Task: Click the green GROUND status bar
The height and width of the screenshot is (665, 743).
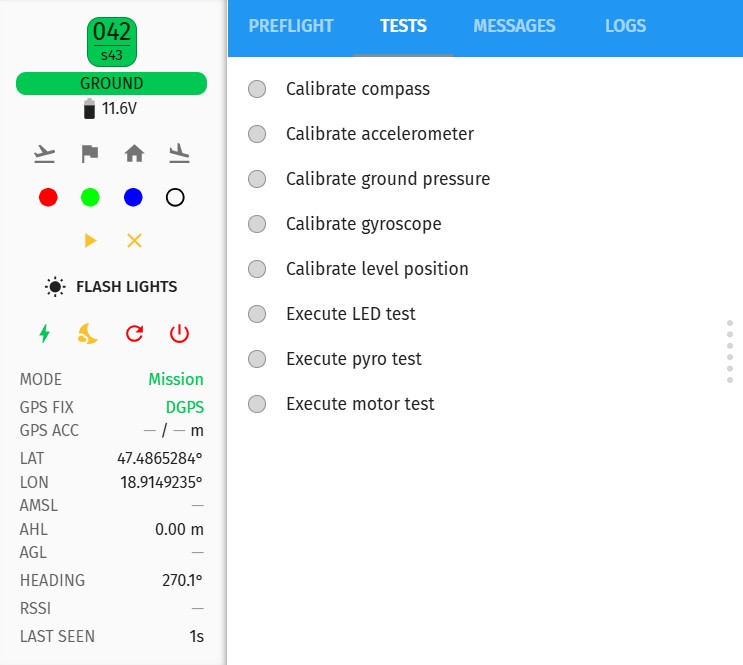Action: tap(111, 83)
